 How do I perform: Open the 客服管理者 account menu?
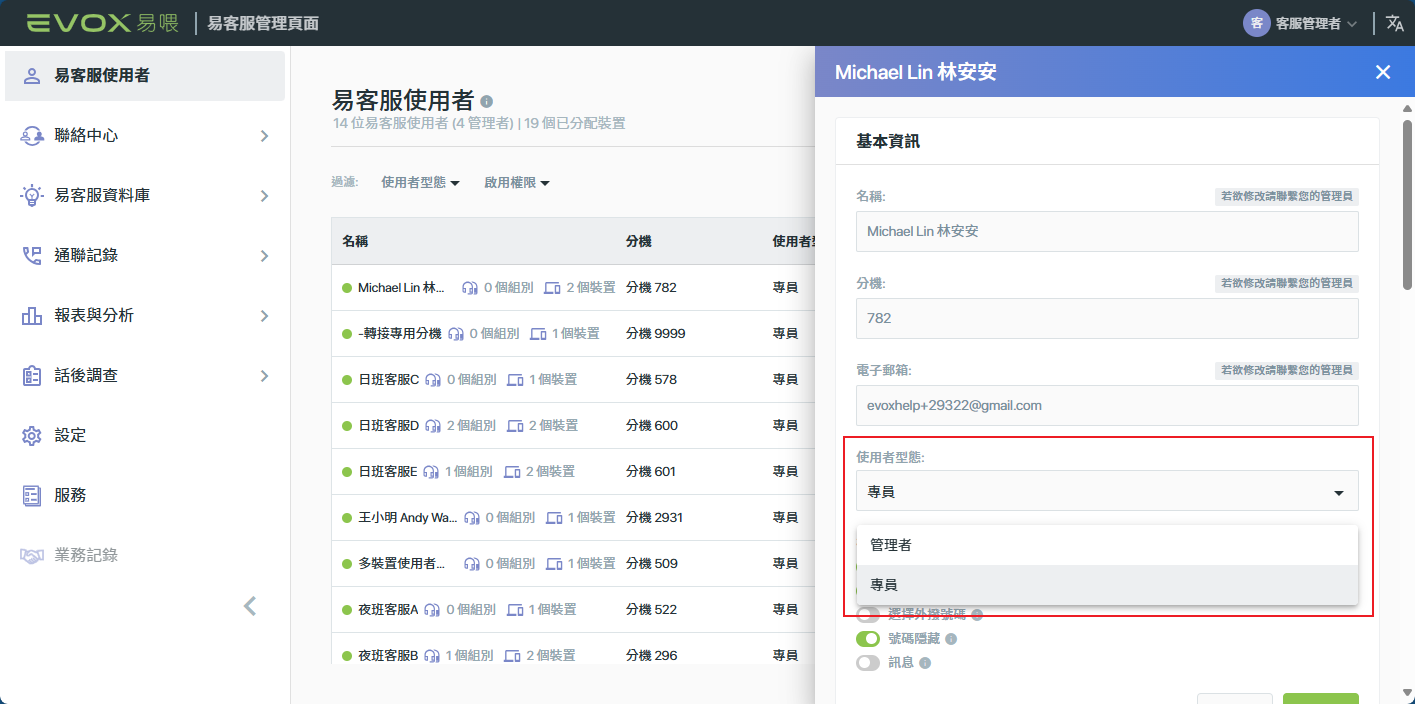[x=1300, y=23]
